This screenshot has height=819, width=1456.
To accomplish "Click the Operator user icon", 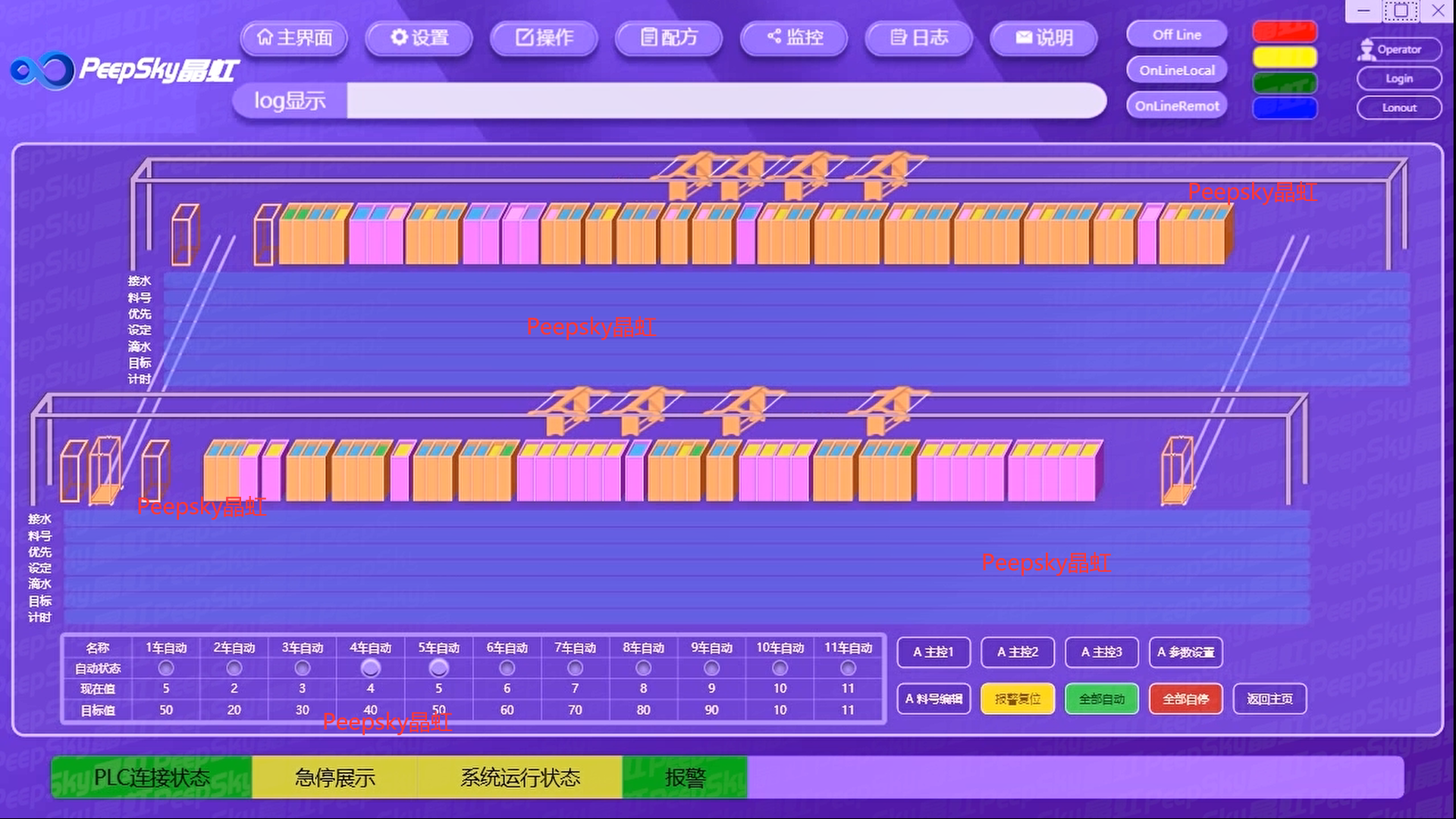I will [1367, 50].
